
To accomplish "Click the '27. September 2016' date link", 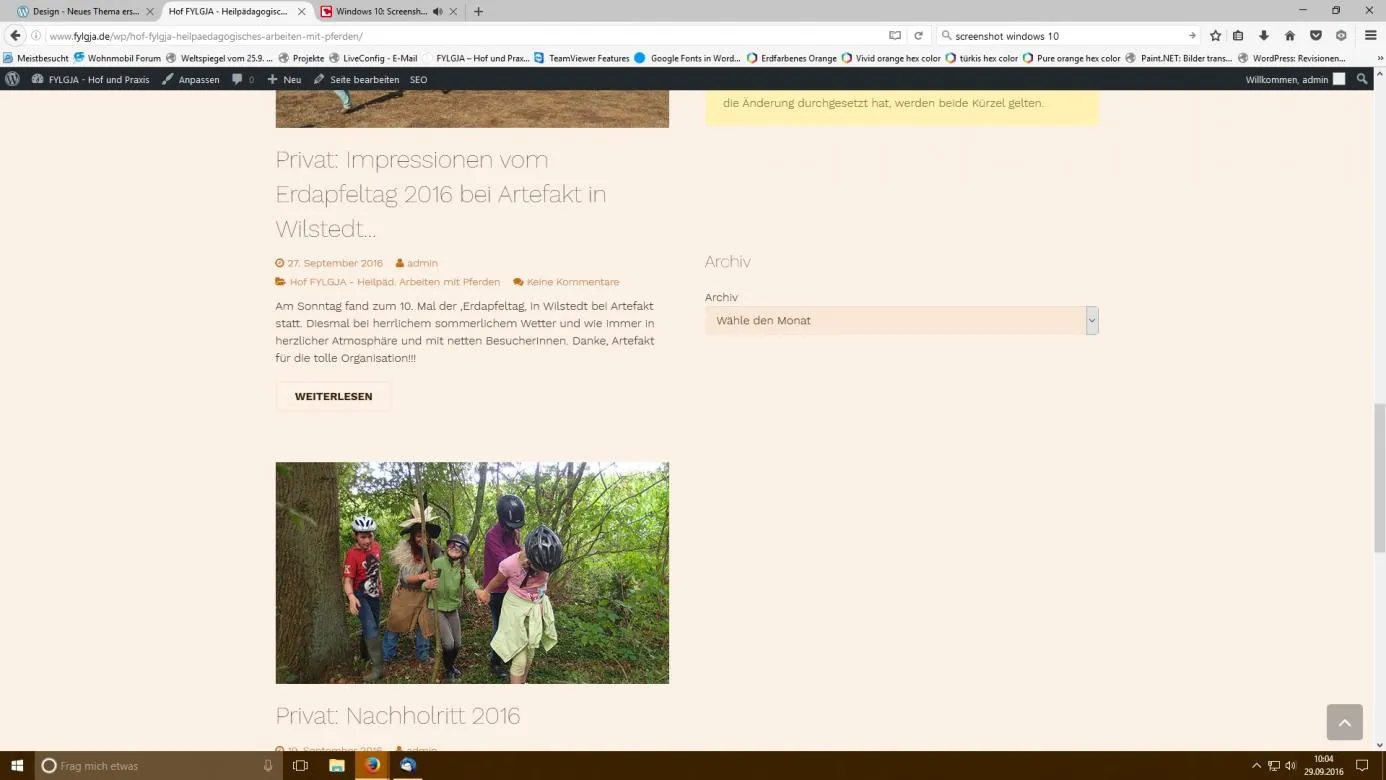I will coord(335,263).
